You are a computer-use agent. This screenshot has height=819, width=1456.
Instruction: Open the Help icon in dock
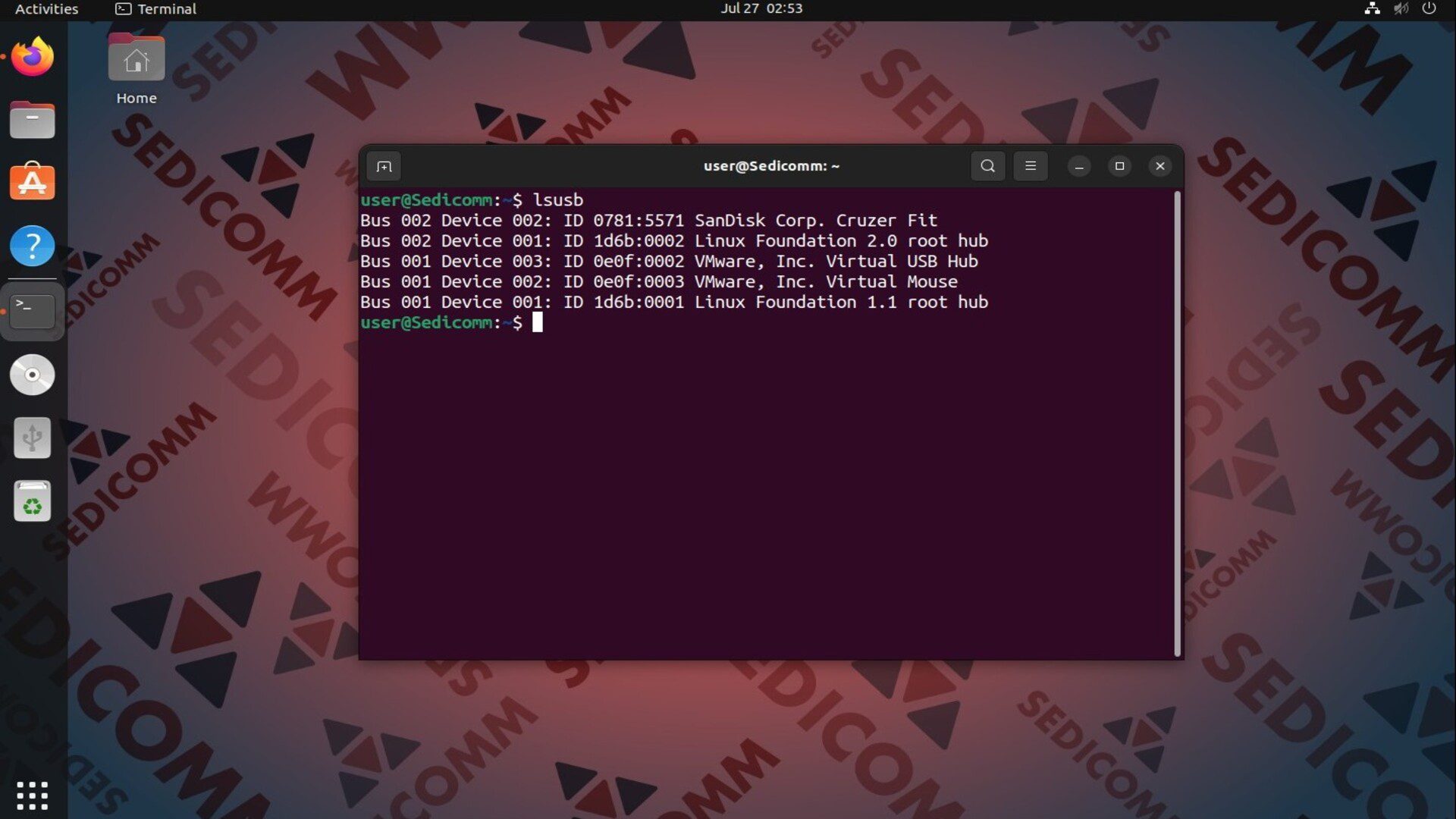coord(32,246)
